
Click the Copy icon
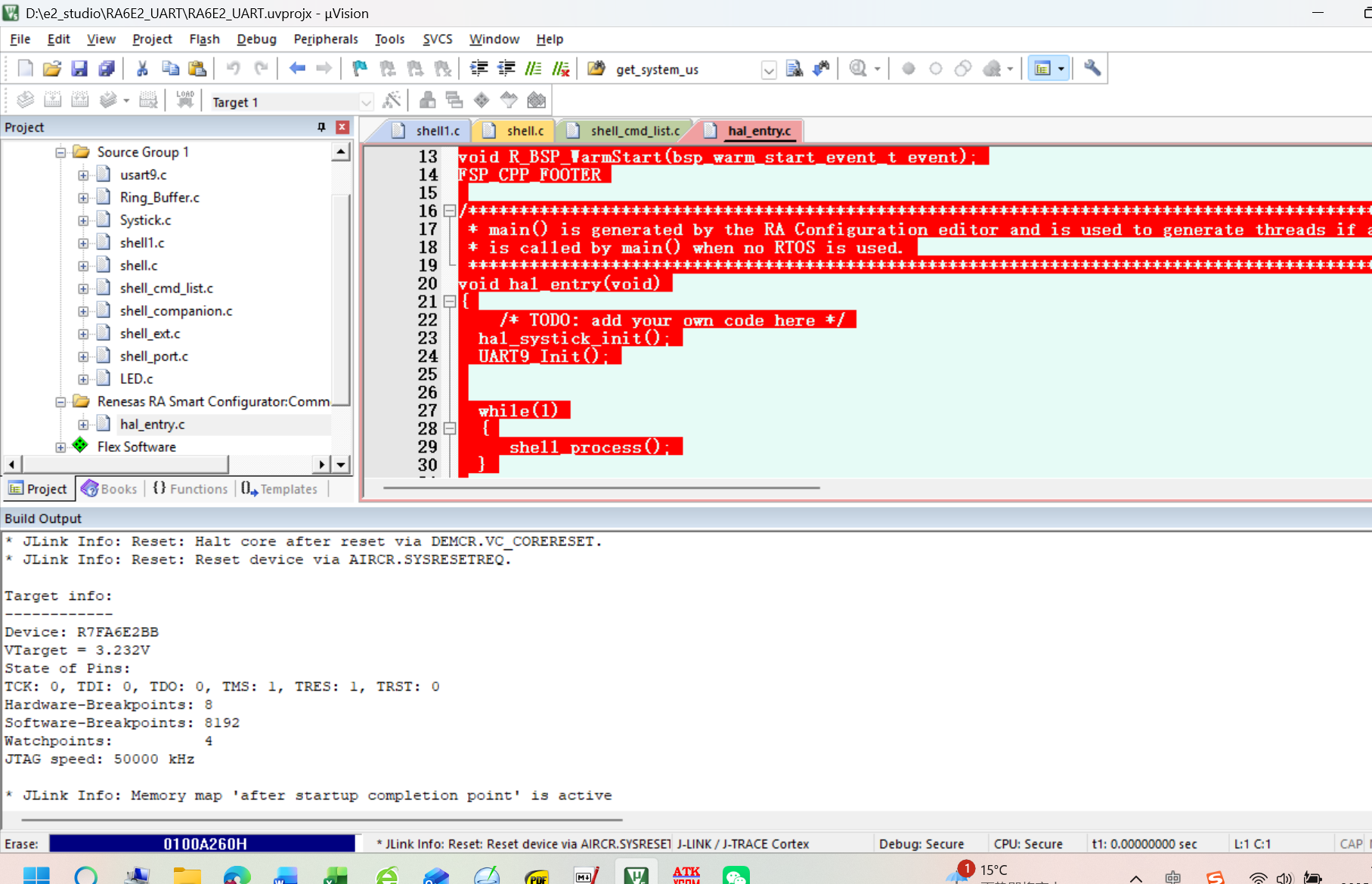click(170, 69)
